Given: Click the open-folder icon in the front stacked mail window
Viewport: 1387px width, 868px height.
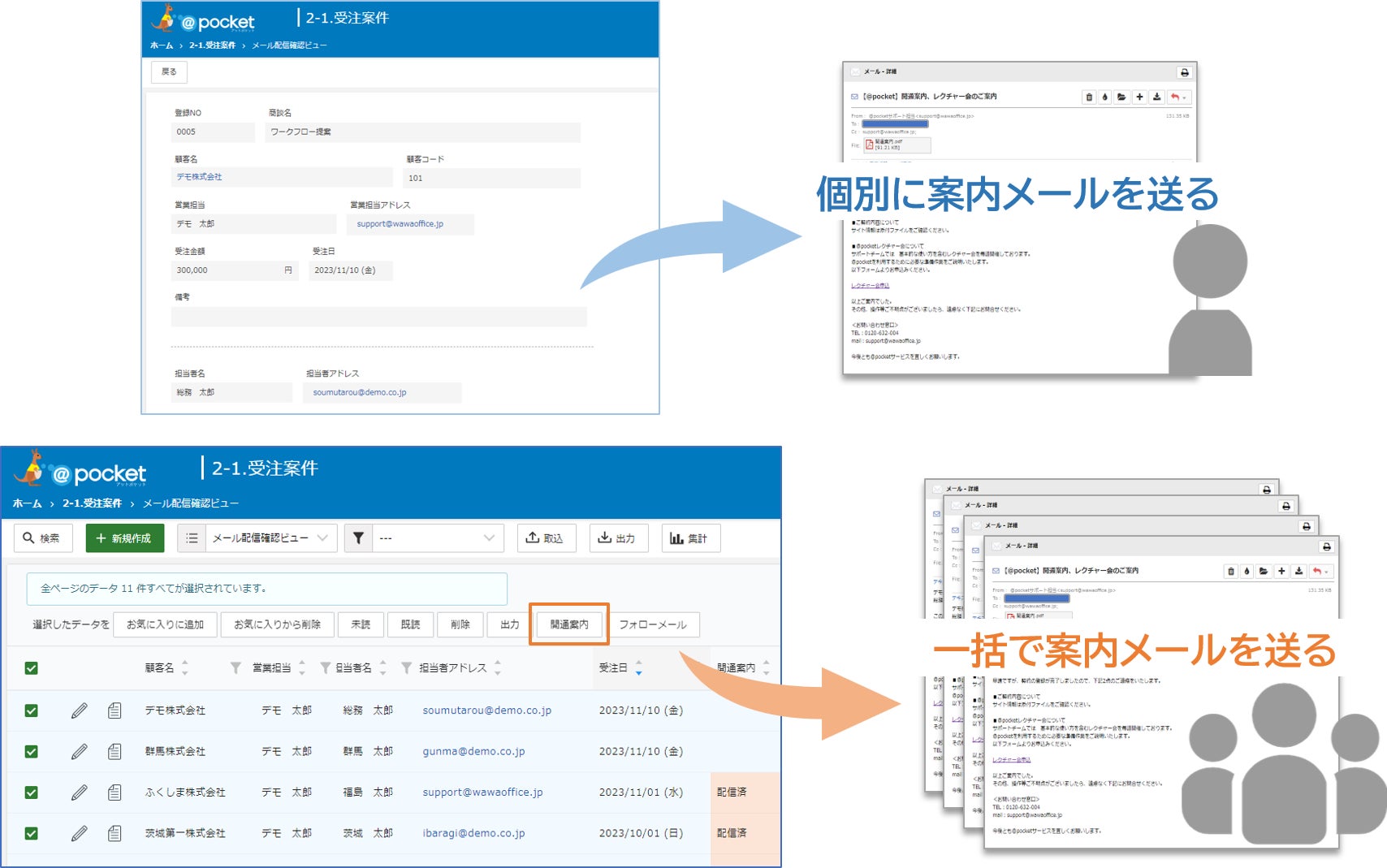Looking at the screenshot, I should [x=1264, y=571].
